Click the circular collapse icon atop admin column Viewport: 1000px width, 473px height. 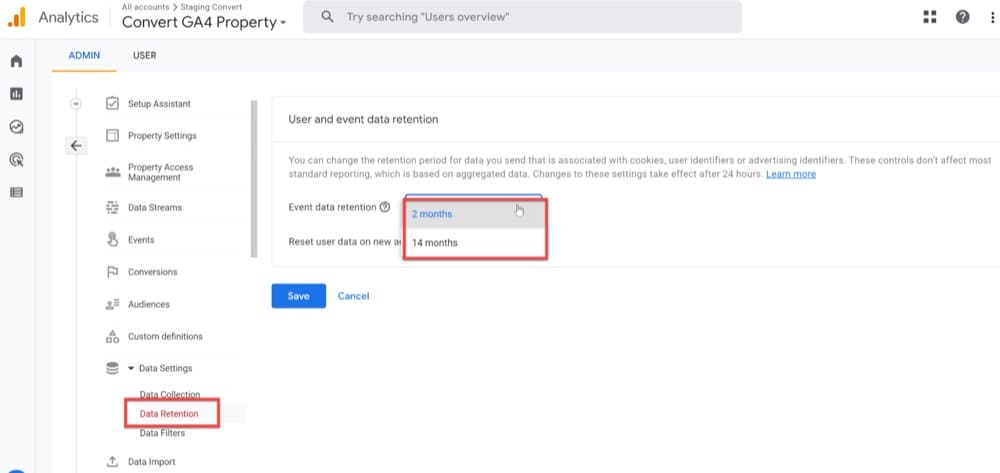tap(76, 103)
